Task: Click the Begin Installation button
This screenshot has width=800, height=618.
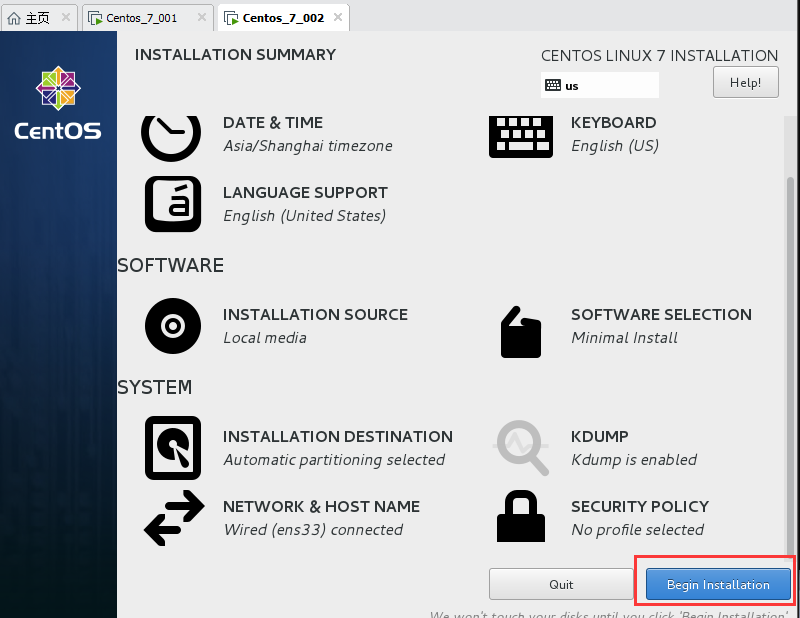Action: coord(718,584)
